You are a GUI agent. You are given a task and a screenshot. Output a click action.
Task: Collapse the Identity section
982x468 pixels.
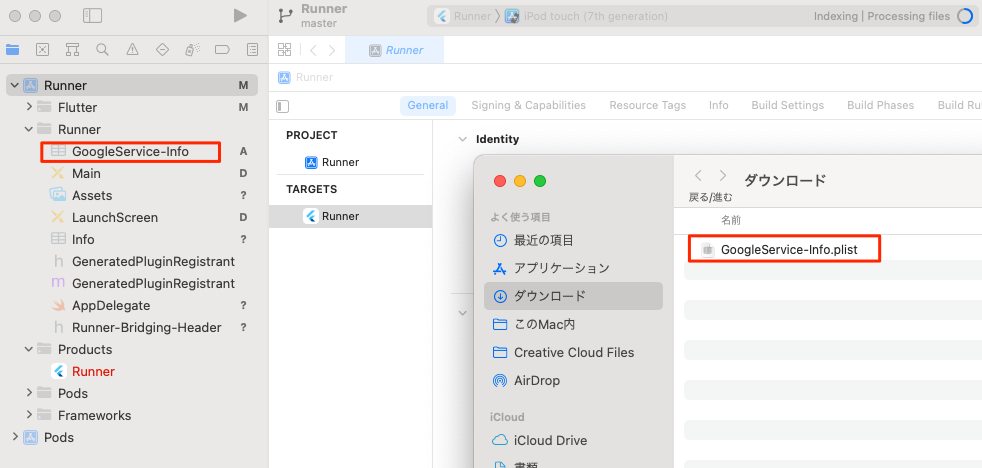462,139
